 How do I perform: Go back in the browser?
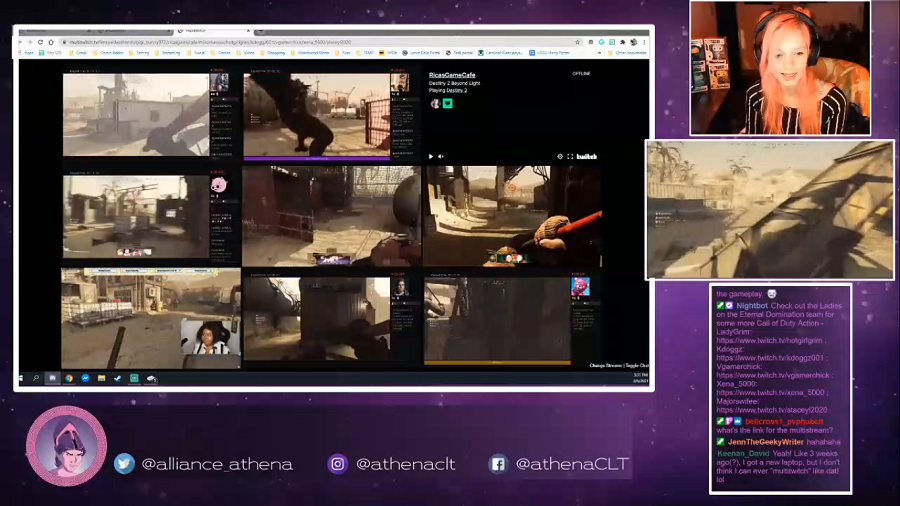[x=20, y=42]
